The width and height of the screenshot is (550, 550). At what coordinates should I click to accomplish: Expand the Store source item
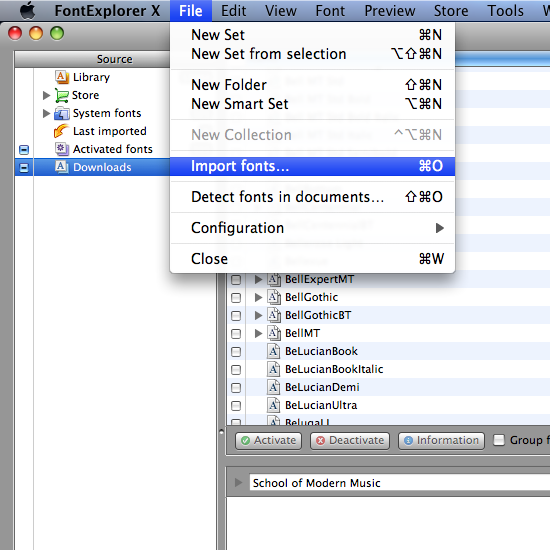click(x=46, y=95)
